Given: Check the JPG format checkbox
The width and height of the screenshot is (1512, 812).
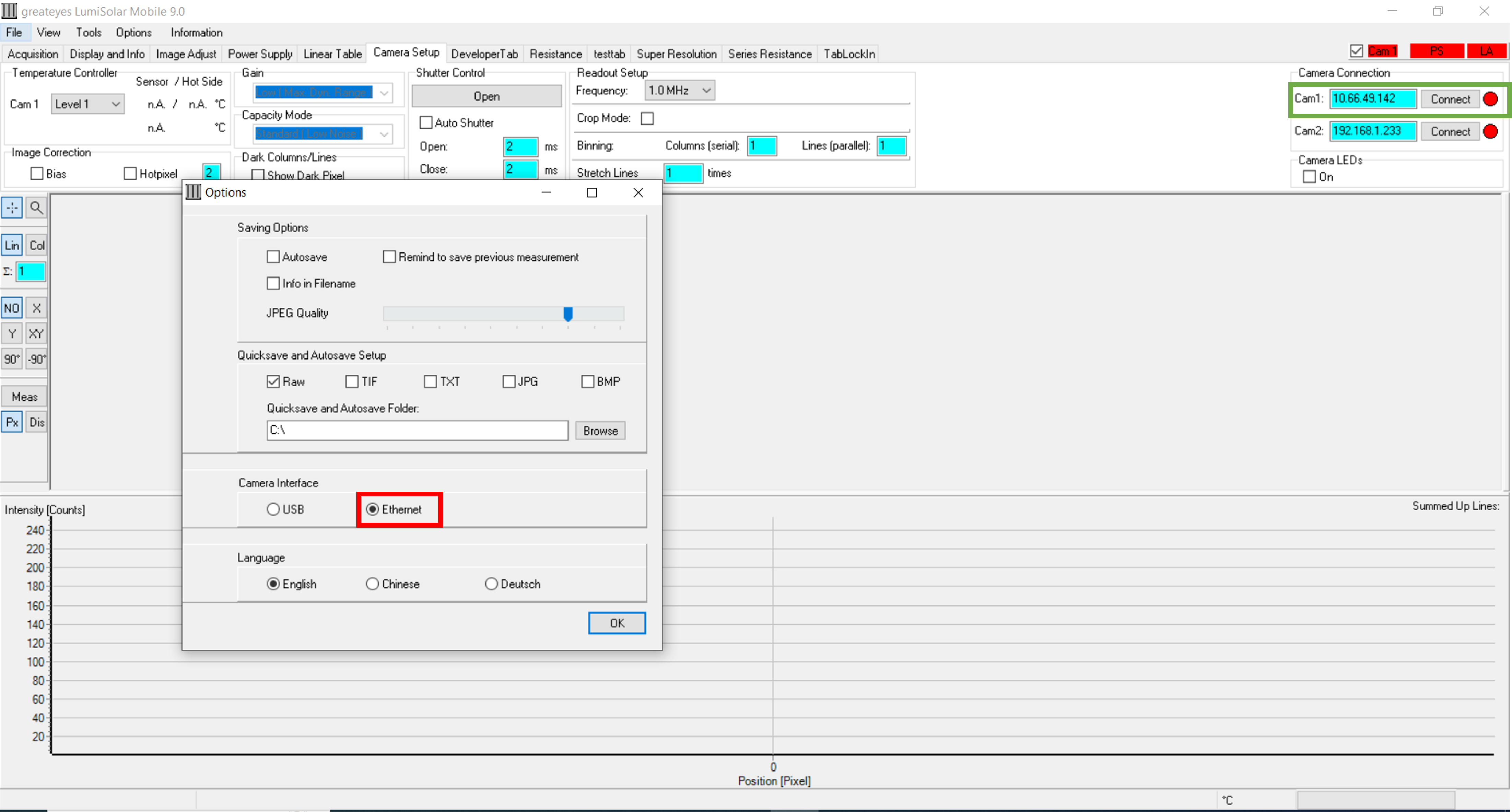Looking at the screenshot, I should (509, 381).
